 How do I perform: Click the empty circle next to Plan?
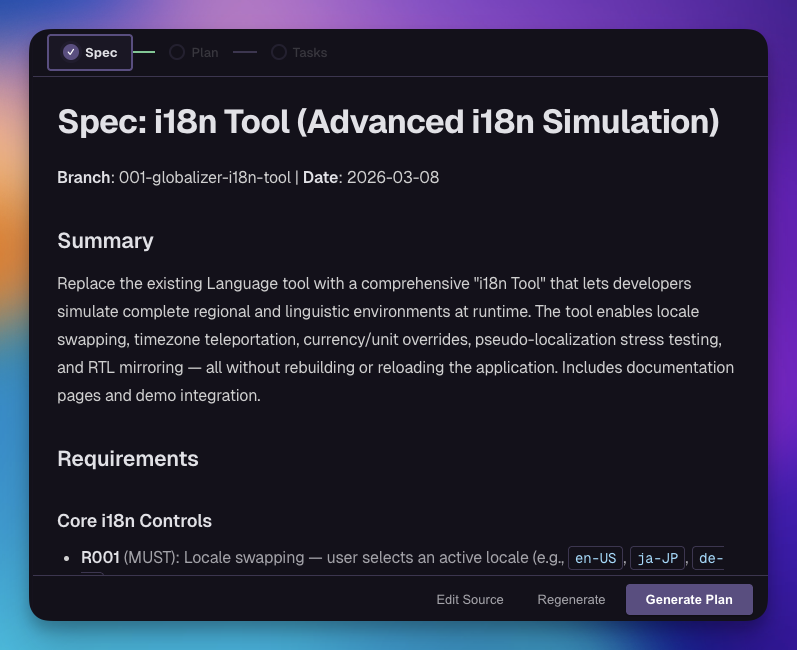pos(177,52)
